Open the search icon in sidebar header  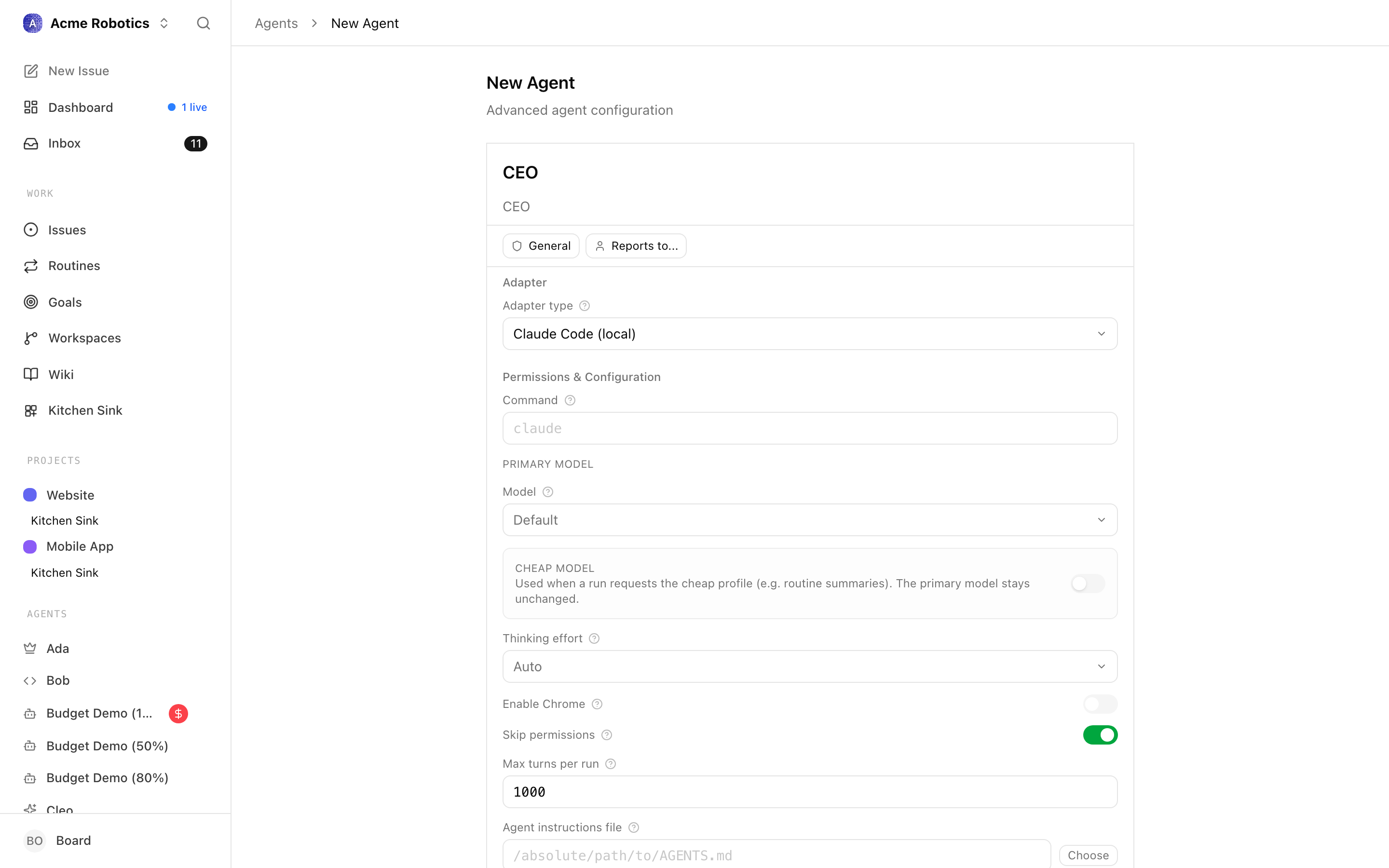point(203,23)
